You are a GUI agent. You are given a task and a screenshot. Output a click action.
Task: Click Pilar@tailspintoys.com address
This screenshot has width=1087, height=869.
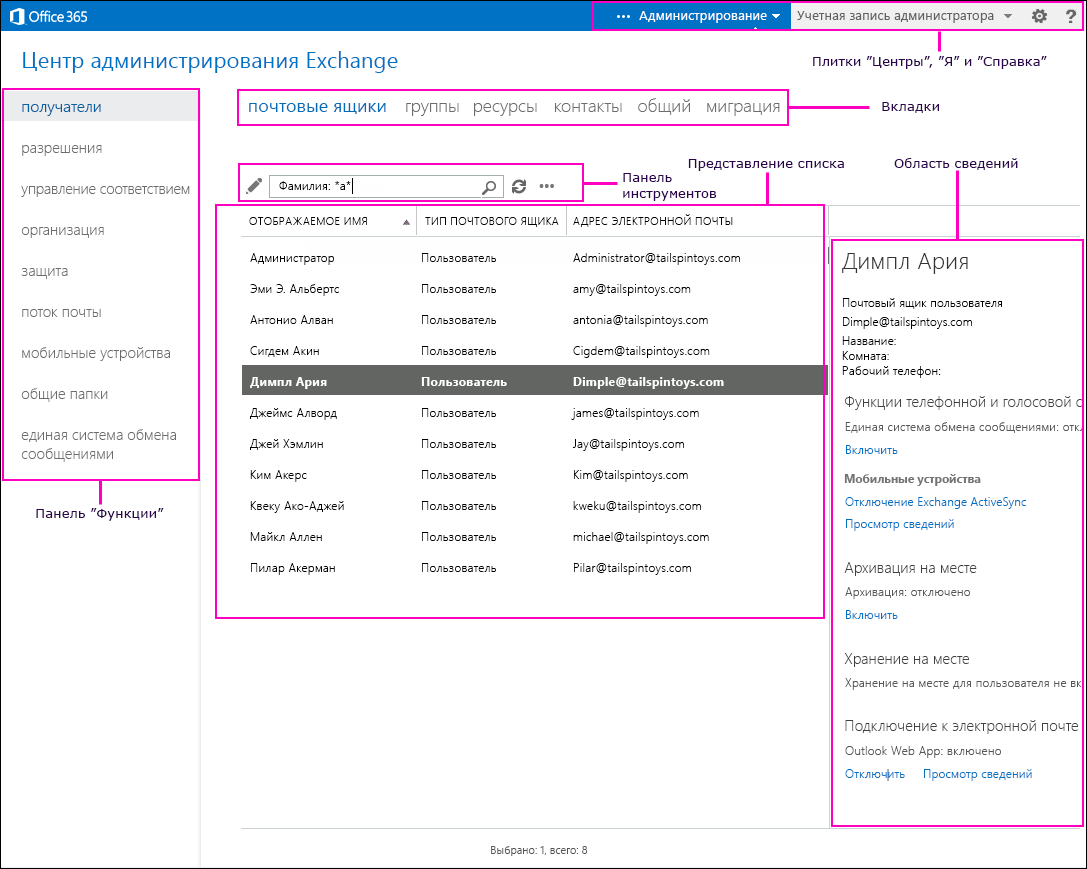tap(632, 568)
